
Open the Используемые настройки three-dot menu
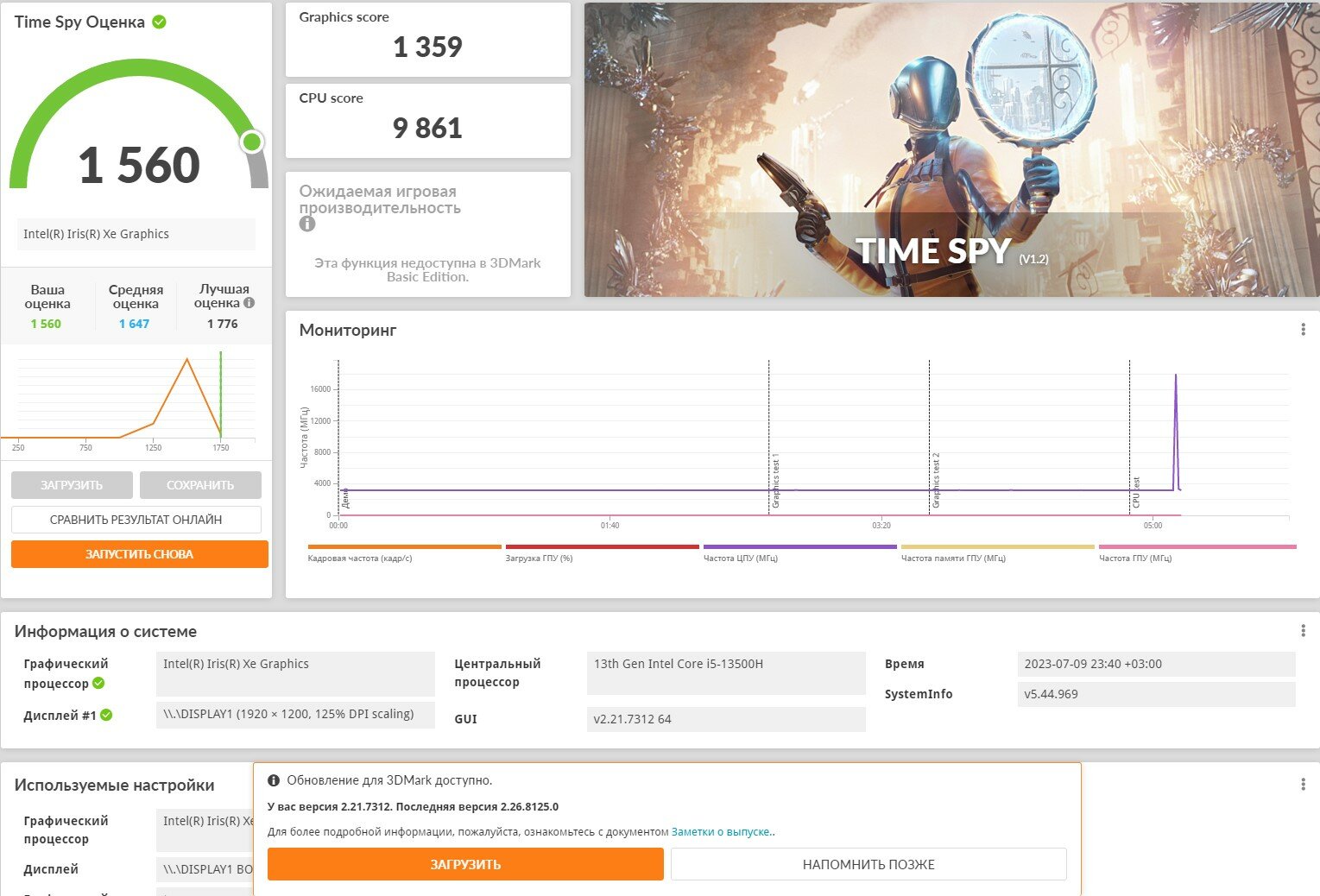point(1303,785)
